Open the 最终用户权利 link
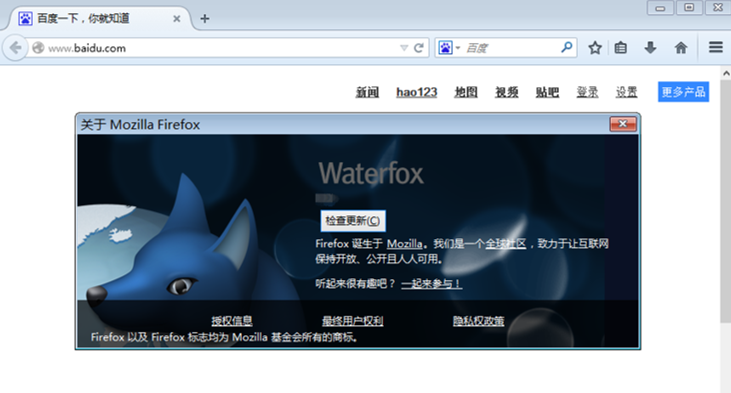 tap(352, 321)
